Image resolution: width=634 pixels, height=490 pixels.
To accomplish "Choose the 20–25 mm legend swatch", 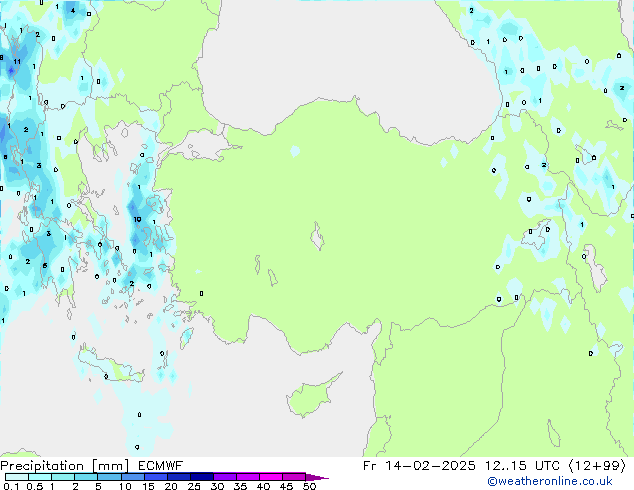I will (178, 477).
